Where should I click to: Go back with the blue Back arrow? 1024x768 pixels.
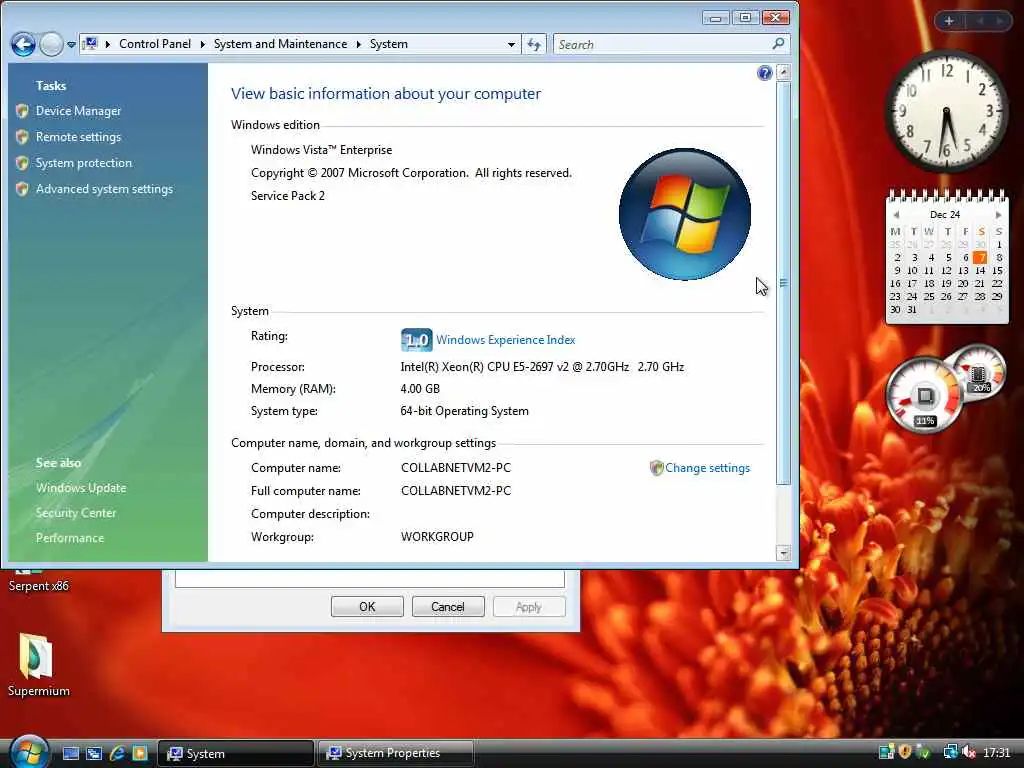point(24,44)
